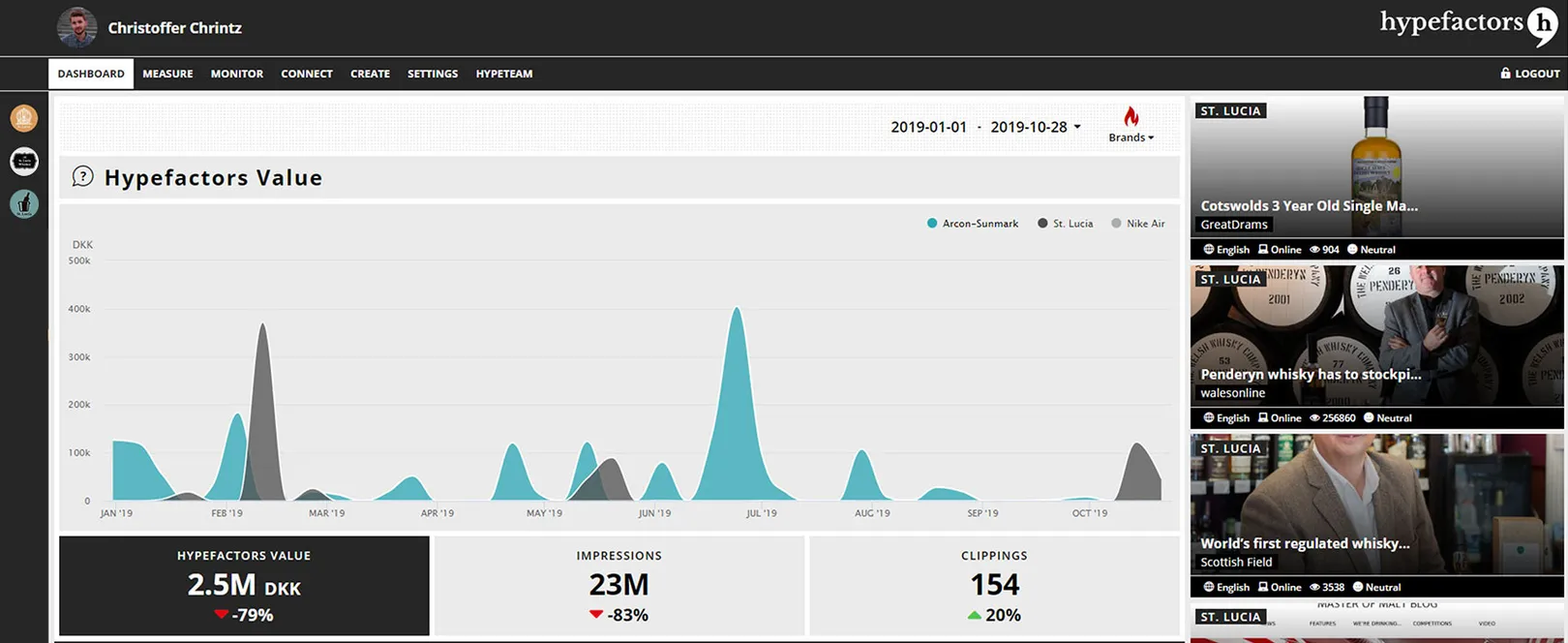The width and height of the screenshot is (1568, 643).
Task: Click the eye views icon showing 3538
Action: [x=1314, y=587]
